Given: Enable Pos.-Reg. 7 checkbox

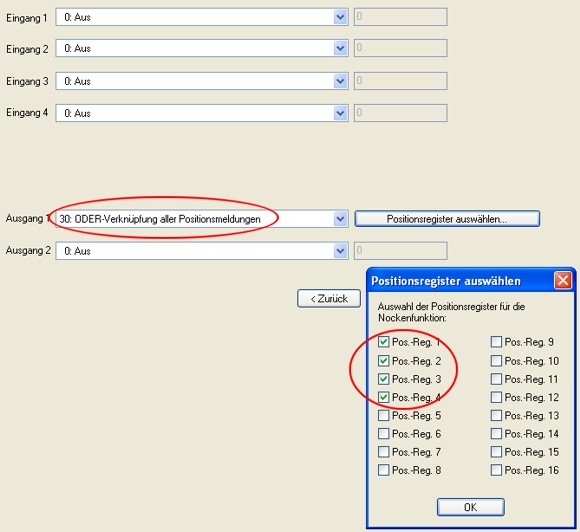Looking at the screenshot, I should coord(384,452).
